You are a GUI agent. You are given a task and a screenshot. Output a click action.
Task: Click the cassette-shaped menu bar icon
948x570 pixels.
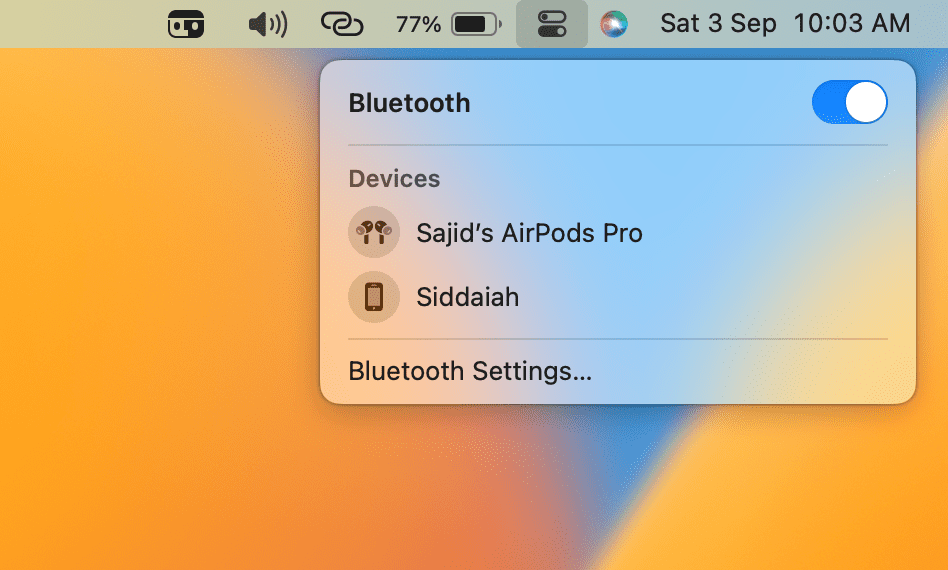pos(186,24)
